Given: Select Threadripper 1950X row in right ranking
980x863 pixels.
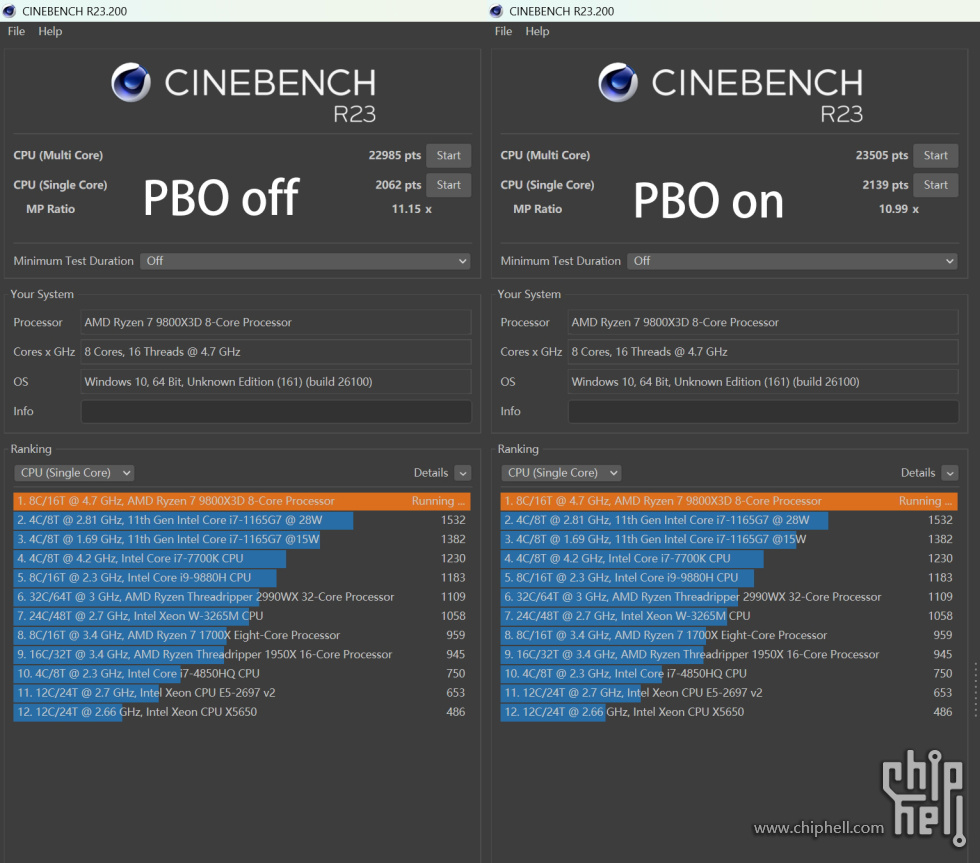Looking at the screenshot, I should (x=729, y=654).
